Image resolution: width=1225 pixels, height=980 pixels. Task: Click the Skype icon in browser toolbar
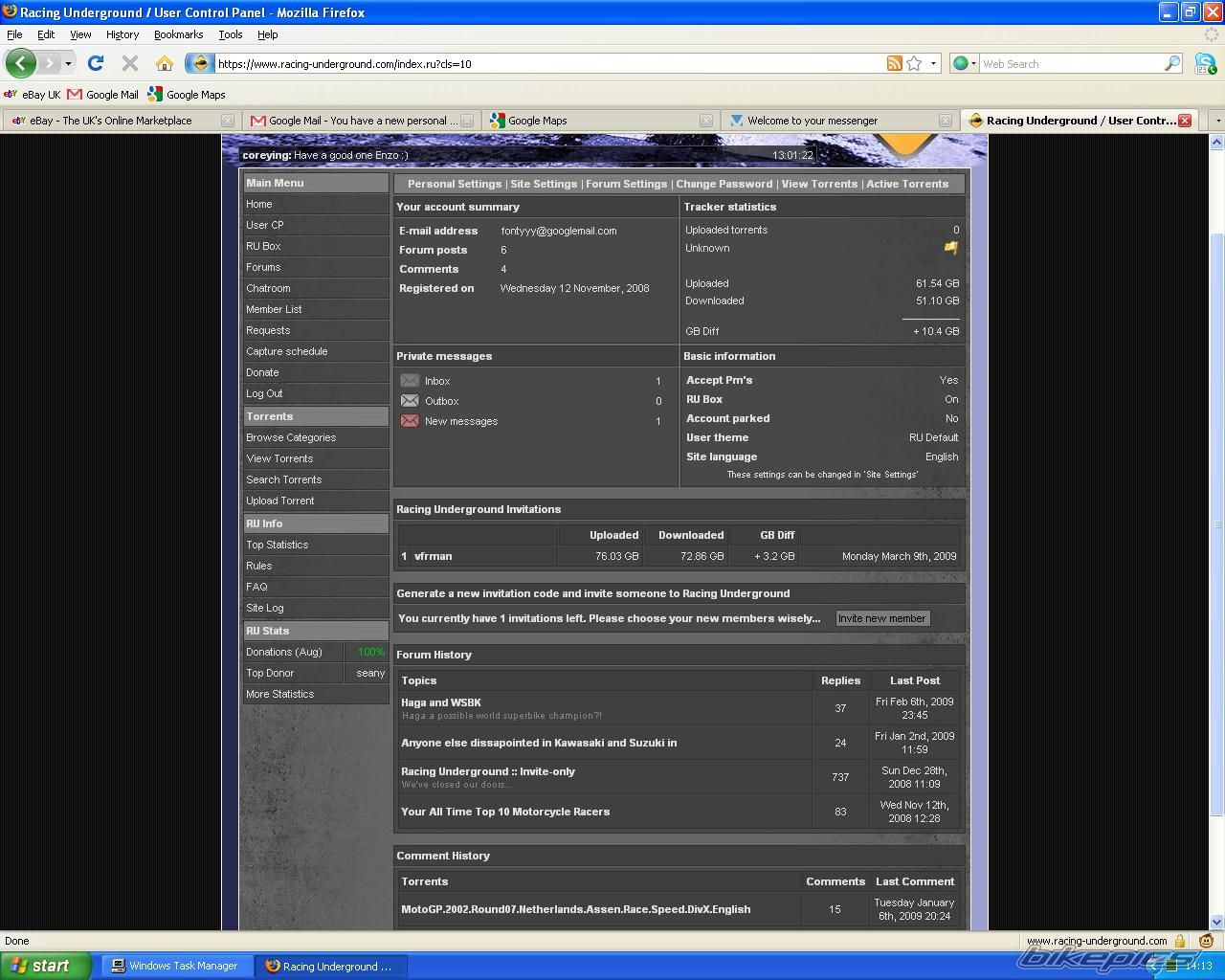(1205, 64)
